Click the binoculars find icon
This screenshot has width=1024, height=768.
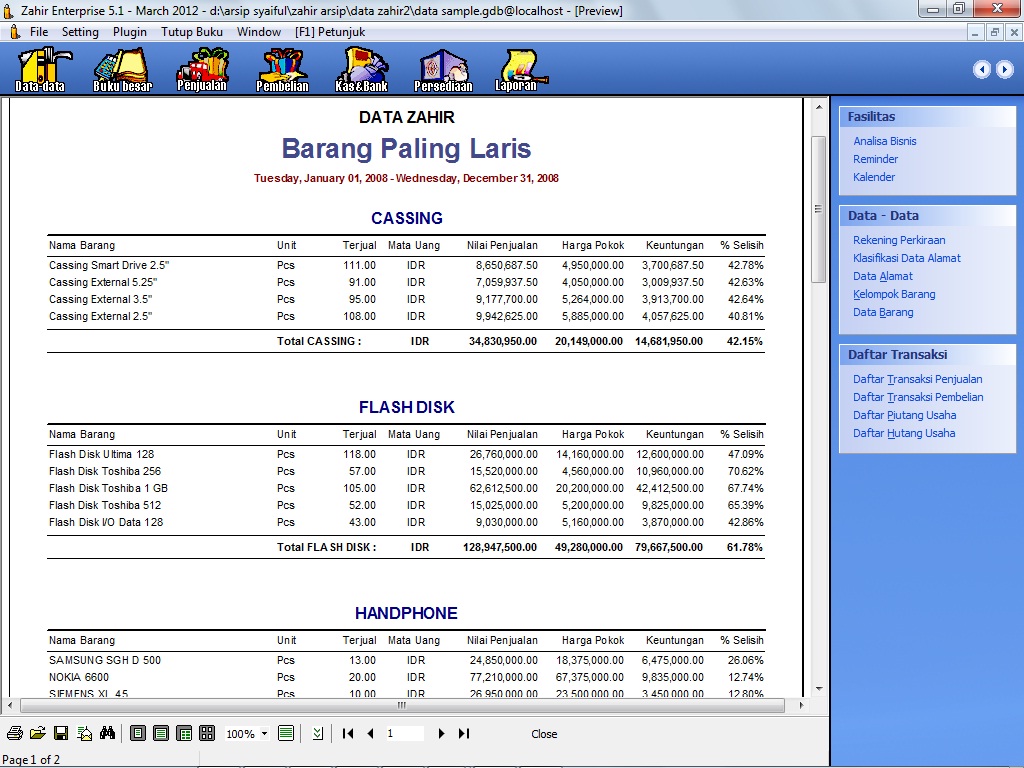tap(108, 734)
